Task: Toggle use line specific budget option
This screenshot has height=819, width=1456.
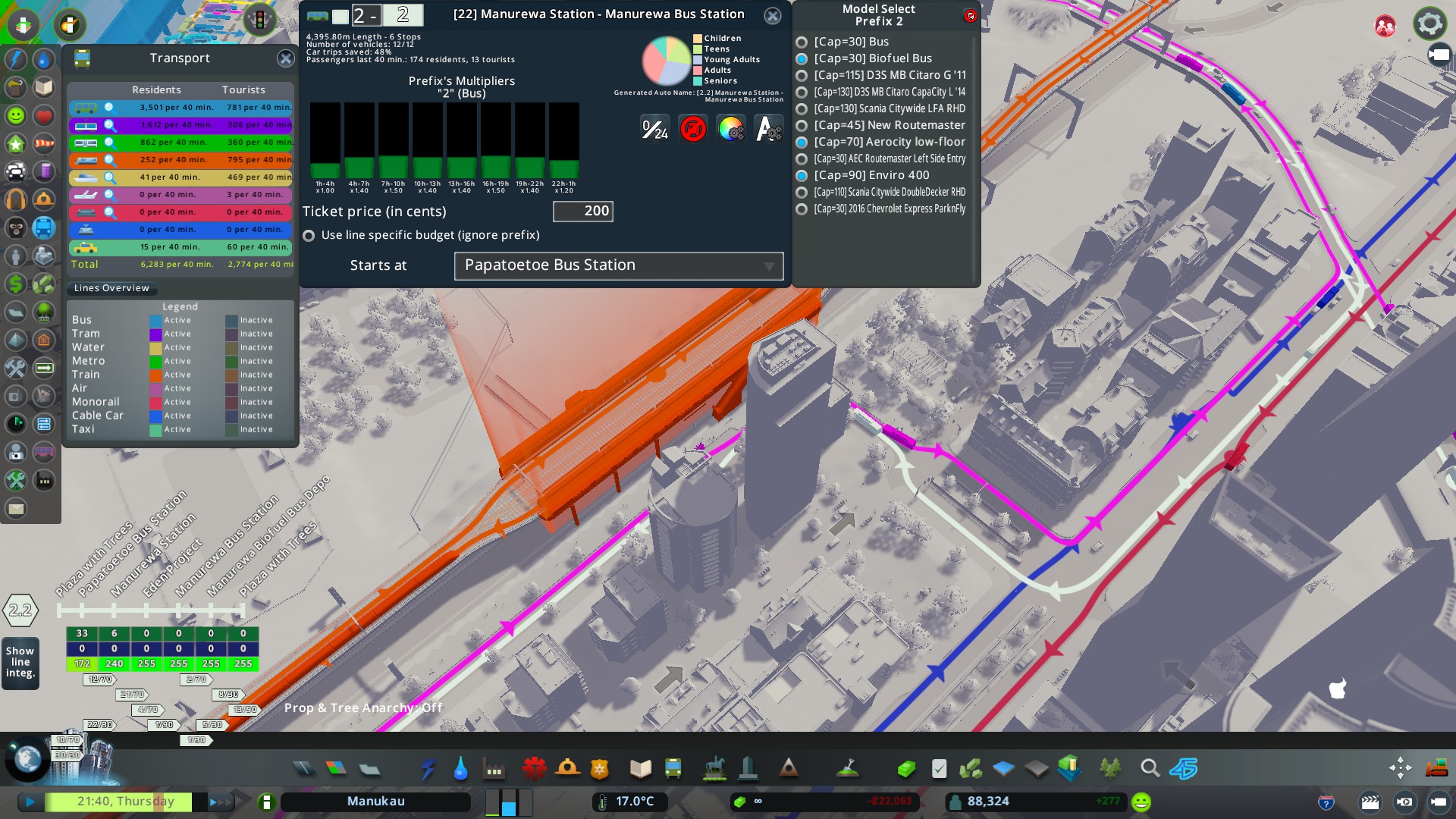Action: 309,236
